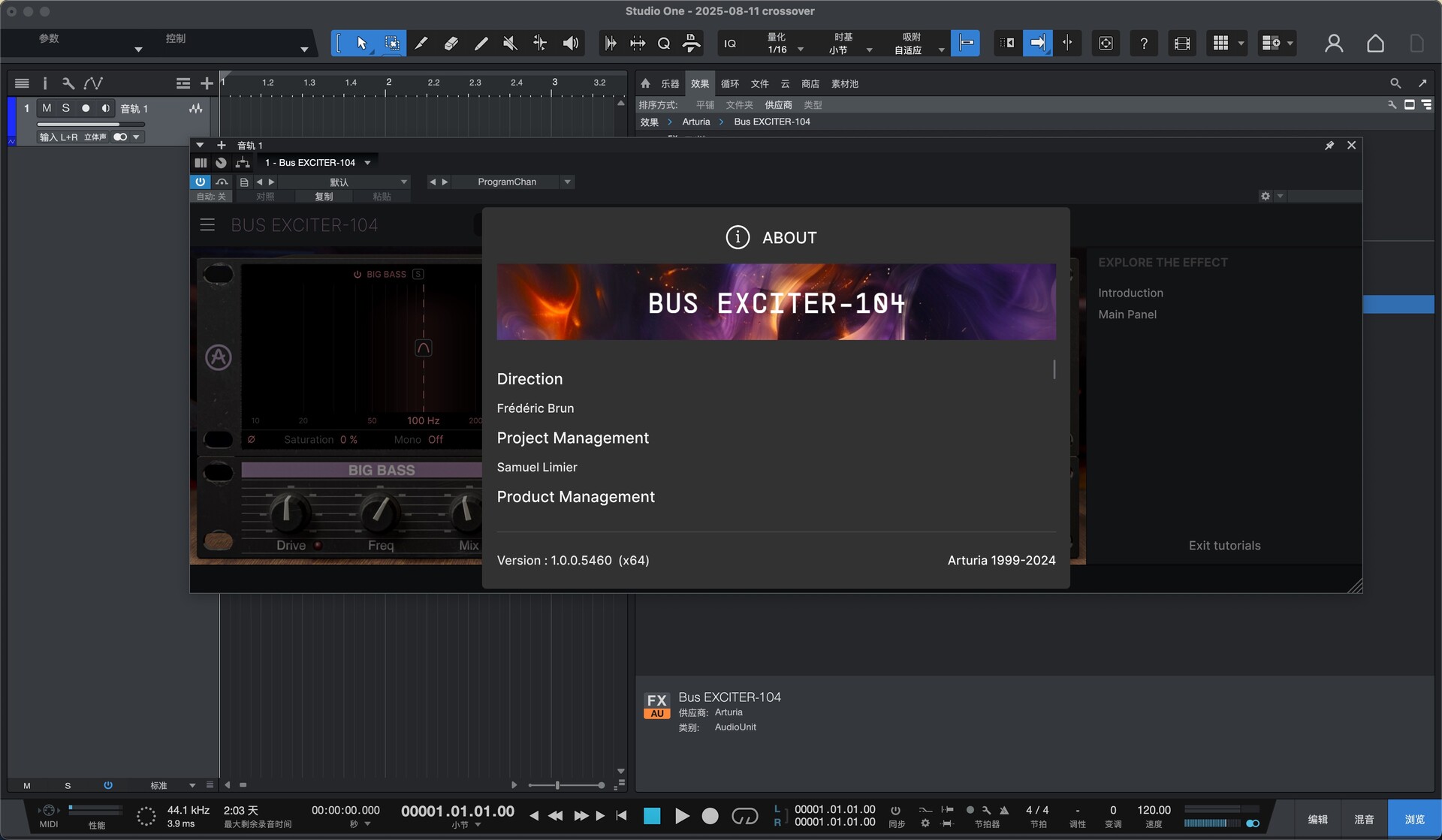Open the 1 - Bus EXCITER-104 insert dropdown
Screen dimensions: 1442x840
(318, 163)
